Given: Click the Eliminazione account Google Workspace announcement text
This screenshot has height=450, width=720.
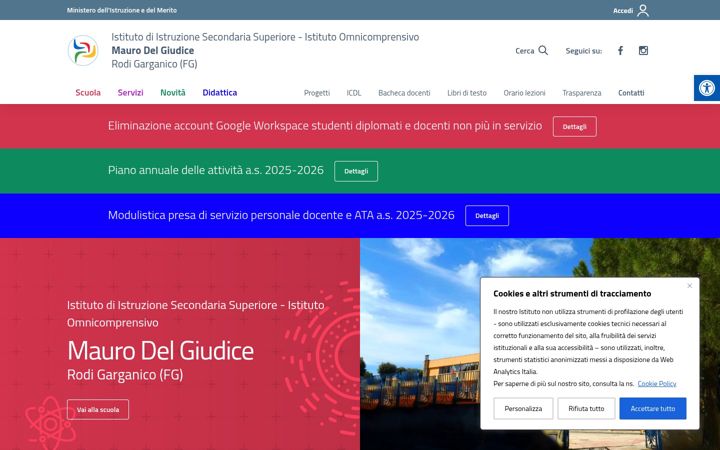Looking at the screenshot, I should [x=325, y=126].
